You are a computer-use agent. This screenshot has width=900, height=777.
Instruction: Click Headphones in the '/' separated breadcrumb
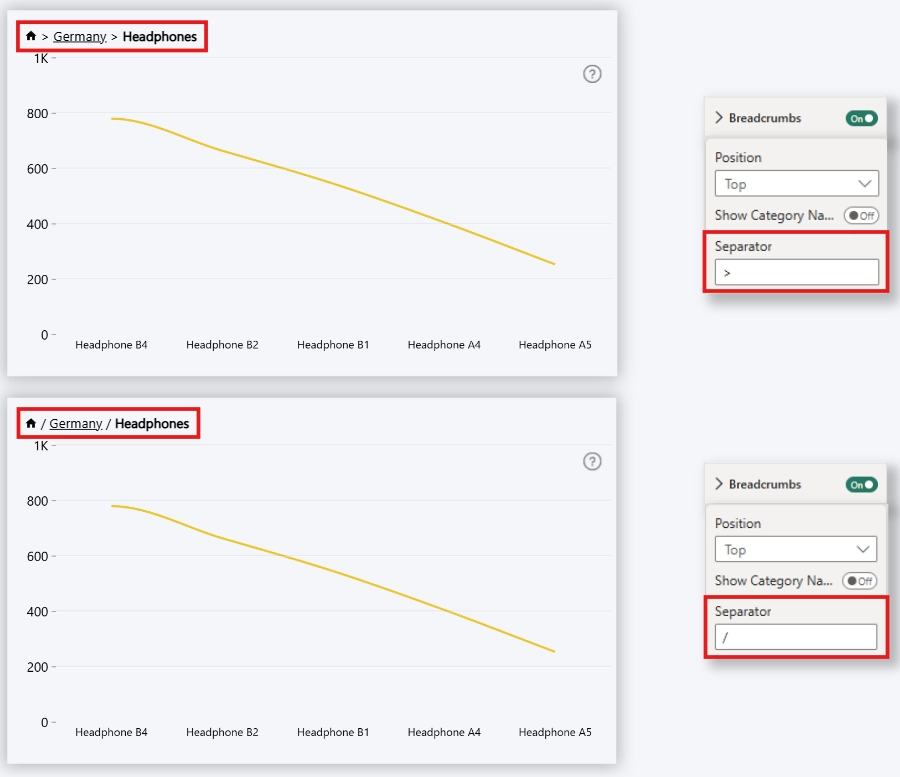(152, 424)
